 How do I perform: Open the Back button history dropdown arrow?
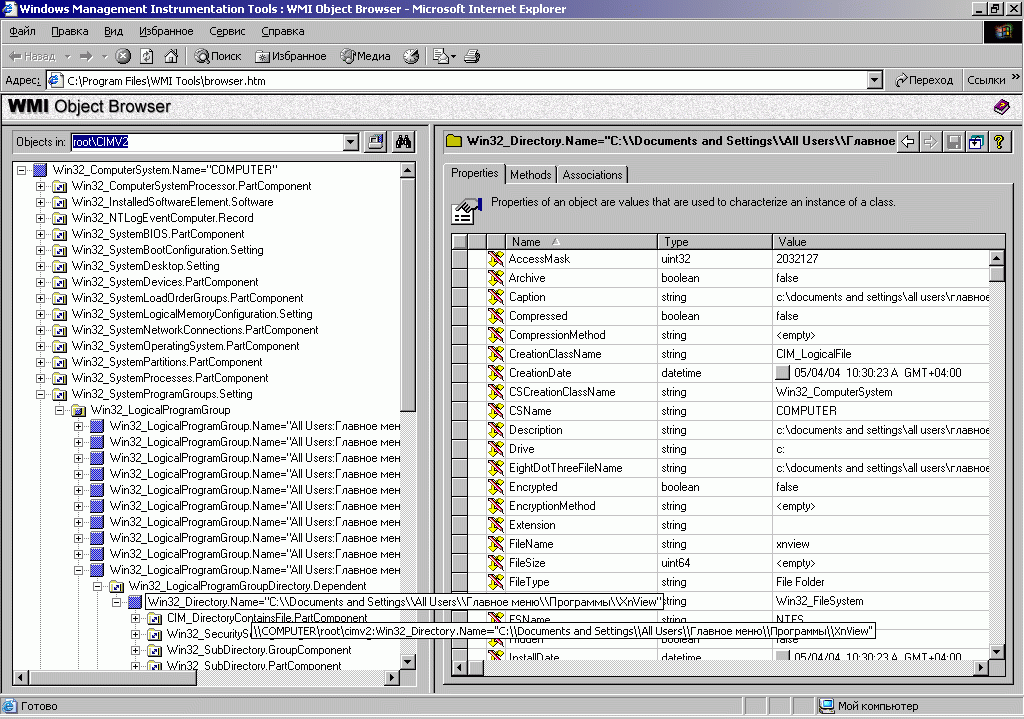67,56
